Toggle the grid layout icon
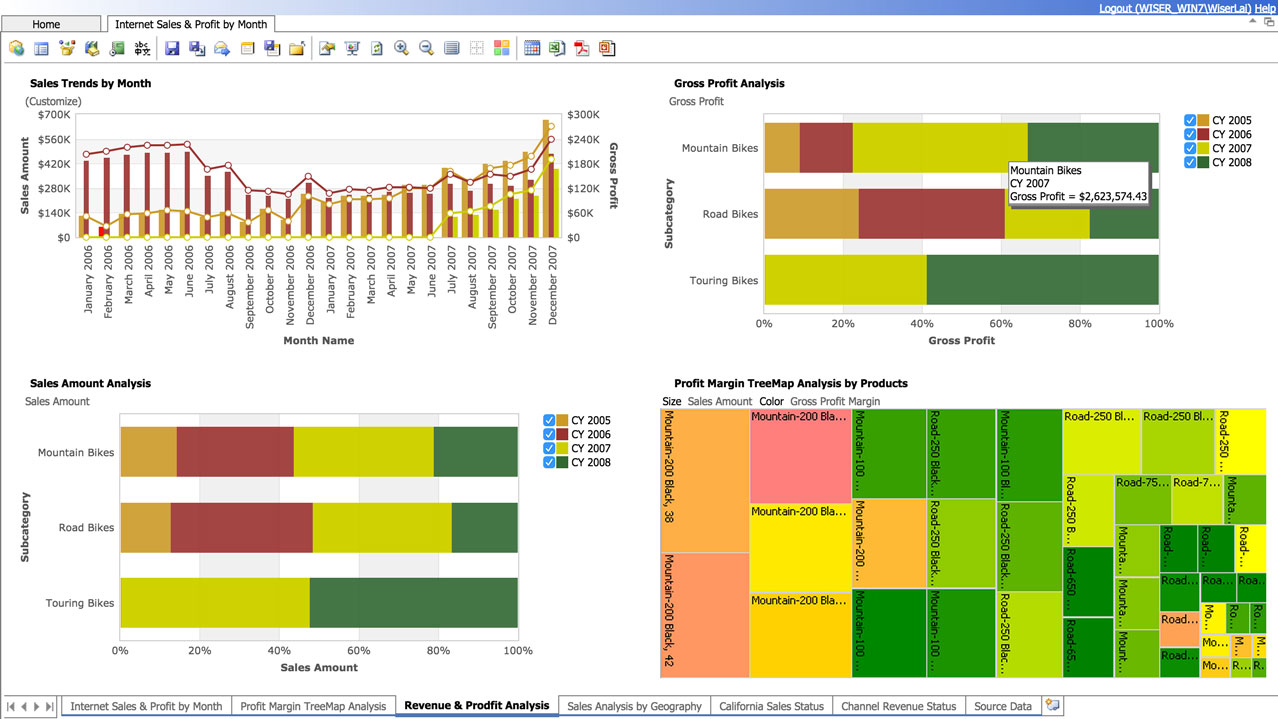The width and height of the screenshot is (1278, 719). (477, 47)
